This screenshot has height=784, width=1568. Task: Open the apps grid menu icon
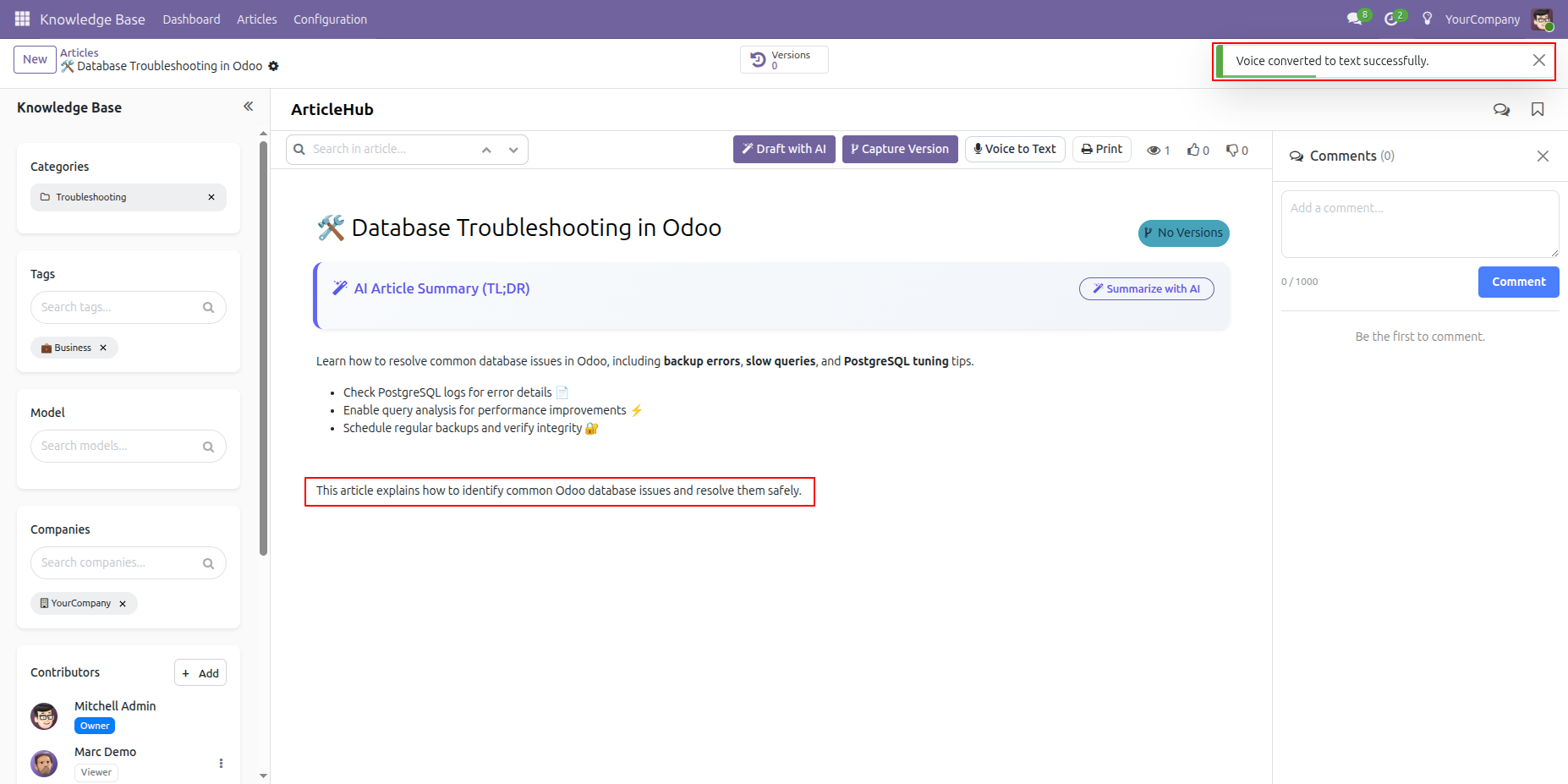coord(23,19)
